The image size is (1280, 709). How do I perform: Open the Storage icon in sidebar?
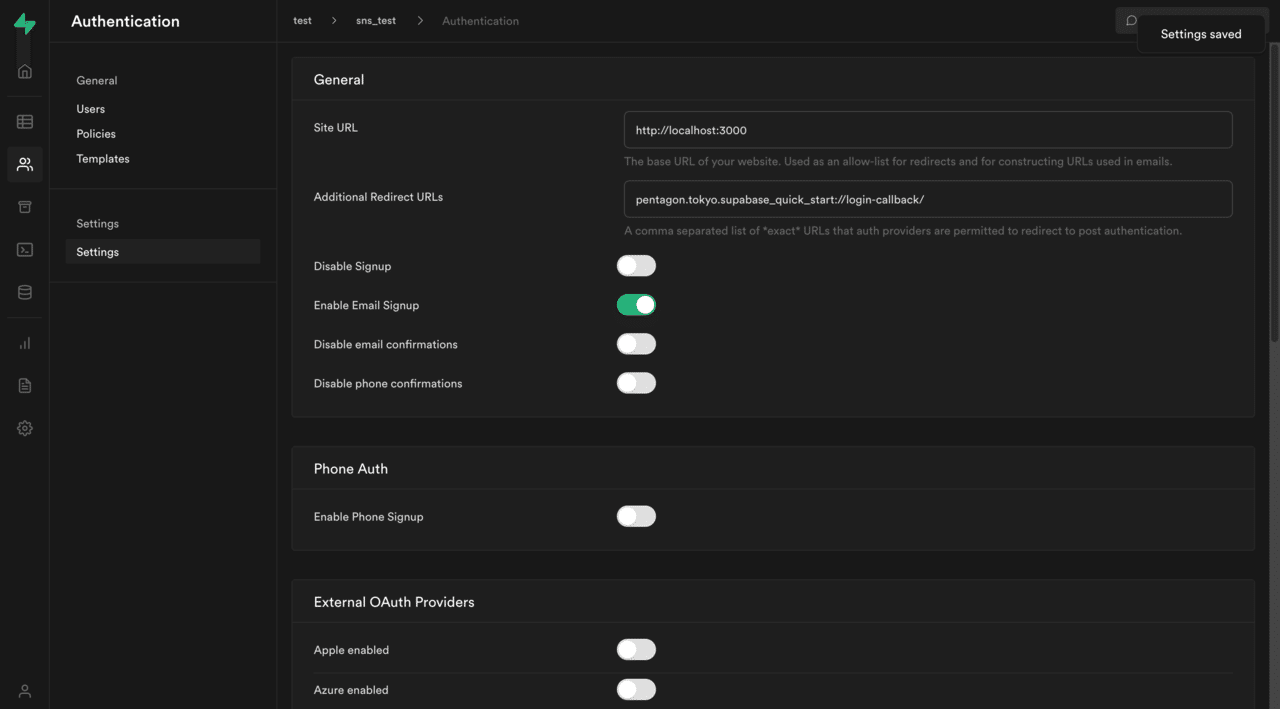coord(25,207)
